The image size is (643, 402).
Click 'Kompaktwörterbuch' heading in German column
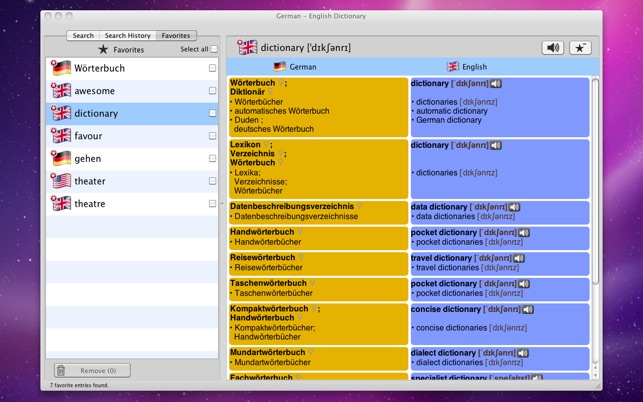coord(269,308)
